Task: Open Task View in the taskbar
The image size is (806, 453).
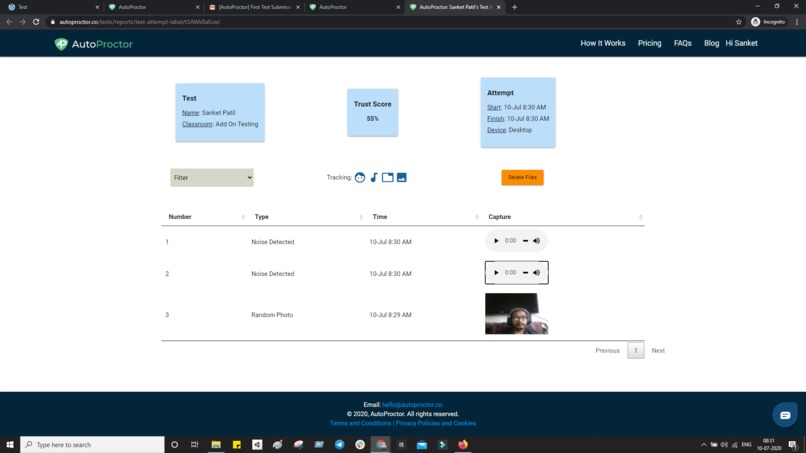Action: click(x=194, y=445)
